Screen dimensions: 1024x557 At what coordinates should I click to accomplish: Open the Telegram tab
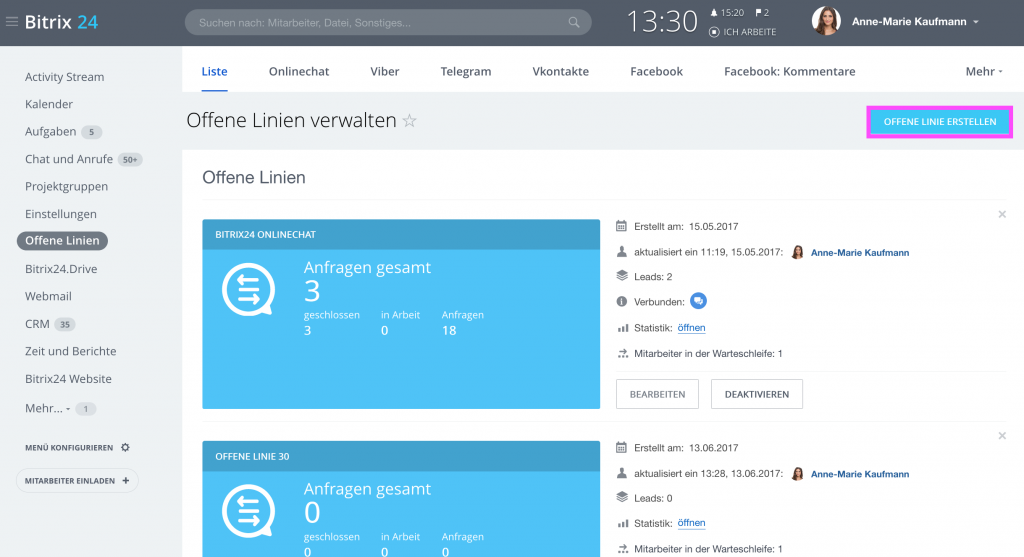point(466,71)
